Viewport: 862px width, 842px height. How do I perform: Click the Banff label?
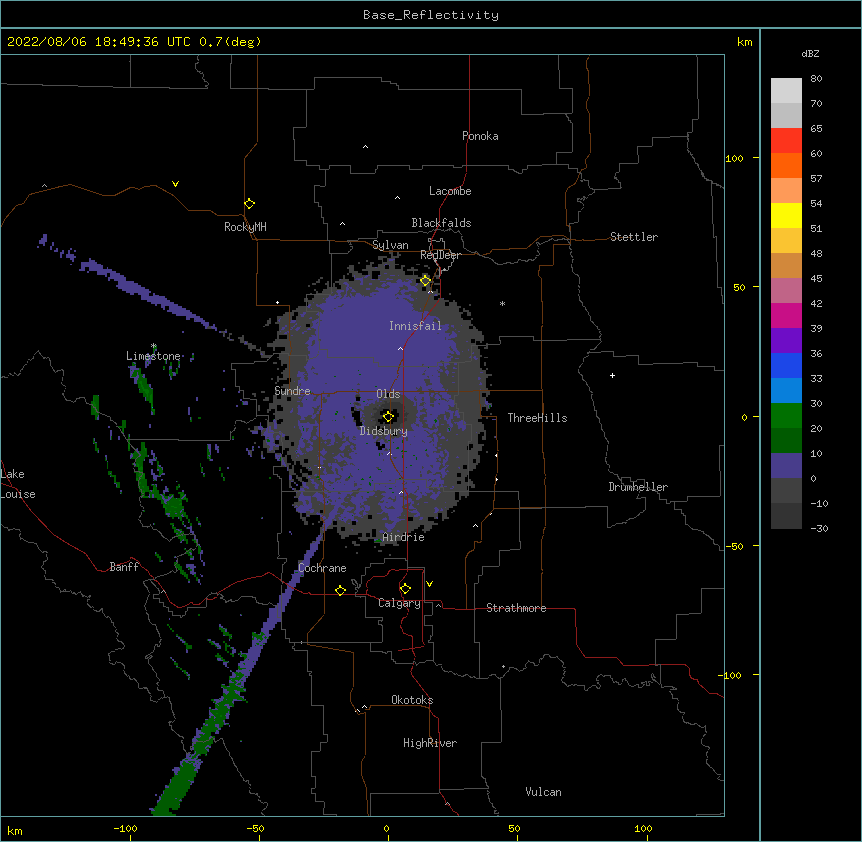pos(124,567)
